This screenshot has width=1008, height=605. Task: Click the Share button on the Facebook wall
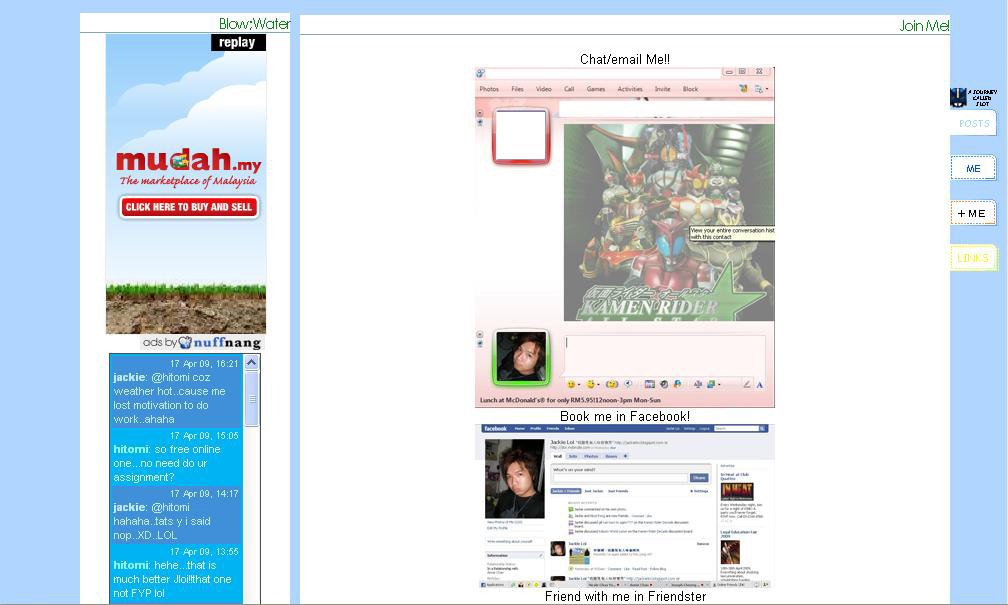[699, 478]
